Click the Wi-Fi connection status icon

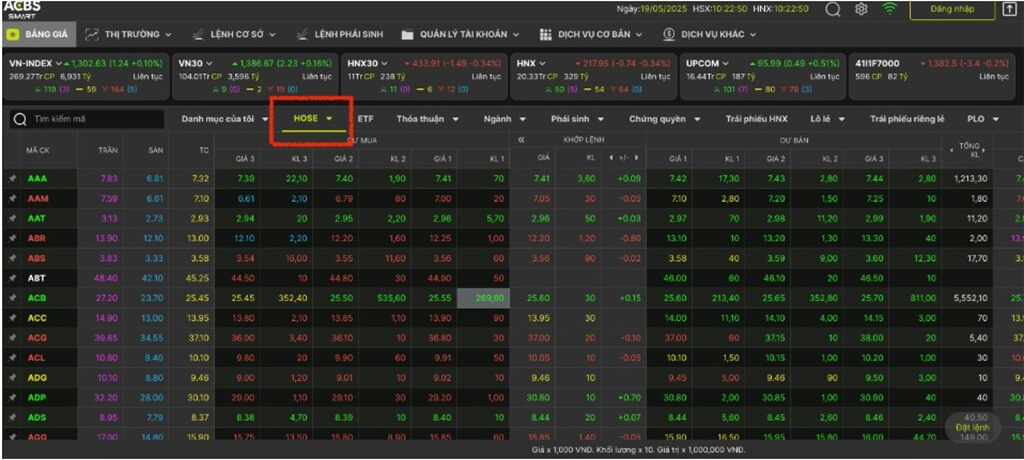(x=889, y=9)
